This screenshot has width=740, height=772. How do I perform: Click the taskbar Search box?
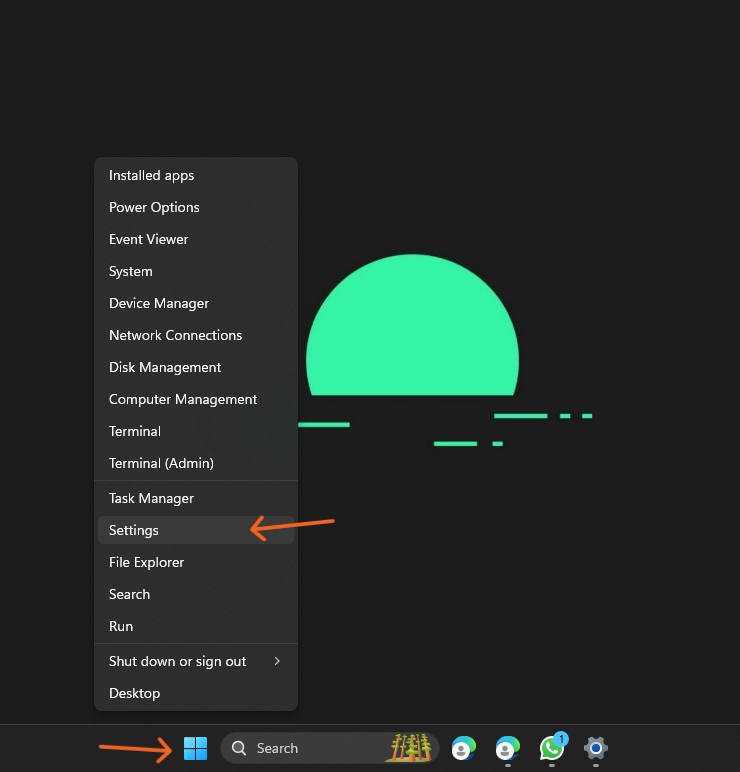point(329,748)
